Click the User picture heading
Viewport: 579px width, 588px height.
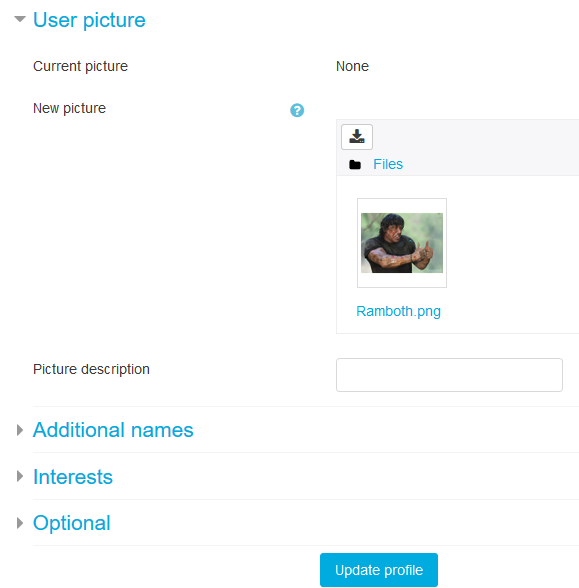click(89, 20)
